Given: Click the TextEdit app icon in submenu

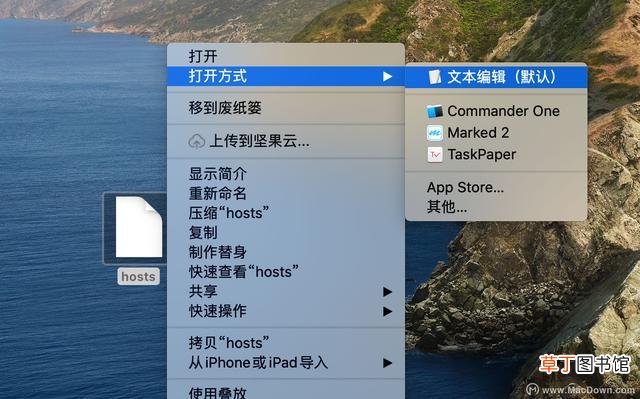Looking at the screenshot, I should [435, 77].
